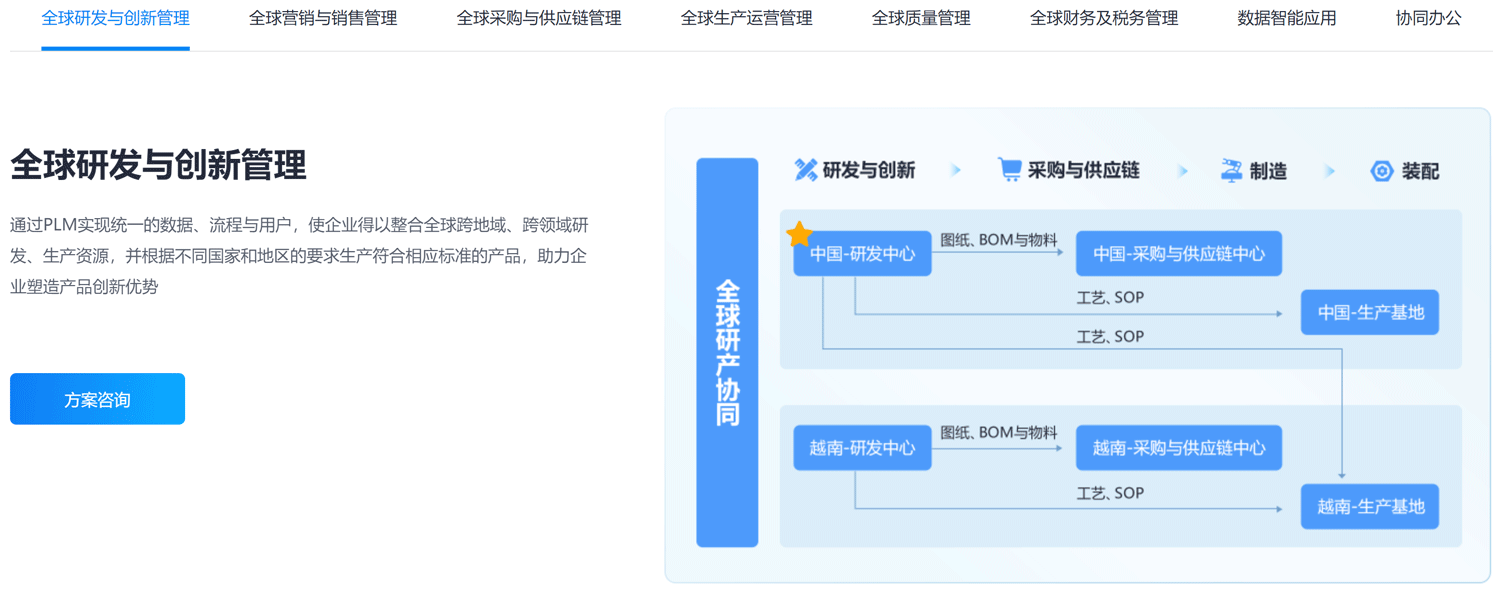Image resolution: width=1500 pixels, height=601 pixels.
Task: Open 全球财务及税务管理 tab
Action: coord(1104,18)
